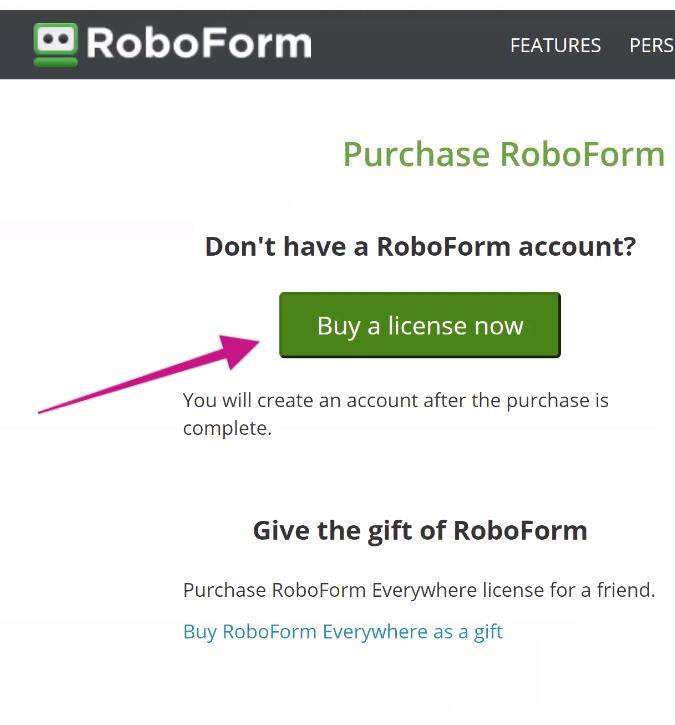
Task: Open the partially visible PERS menu item
Action: tap(651, 45)
